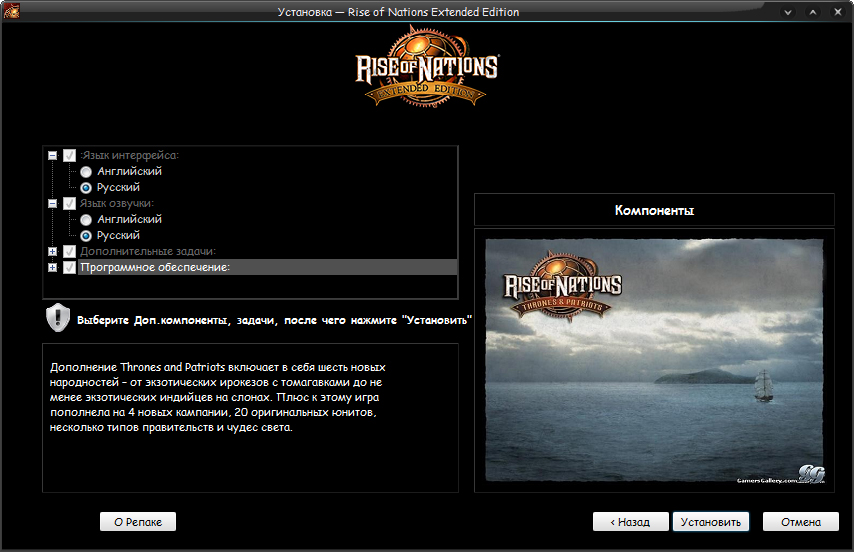Collapse the Язык озвучки tree node
854x552 pixels.
[52, 204]
